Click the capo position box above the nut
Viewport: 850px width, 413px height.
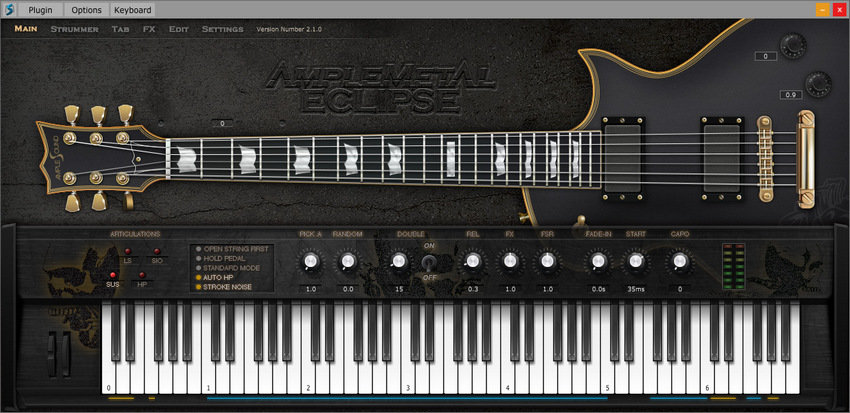(222, 124)
